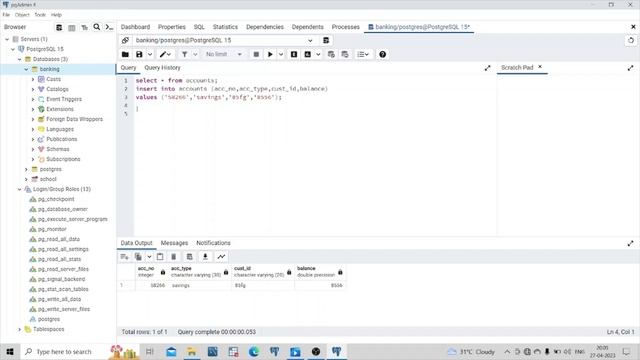Open new query tool for connection
This screenshot has height=360, width=640.
(x=326, y=40)
